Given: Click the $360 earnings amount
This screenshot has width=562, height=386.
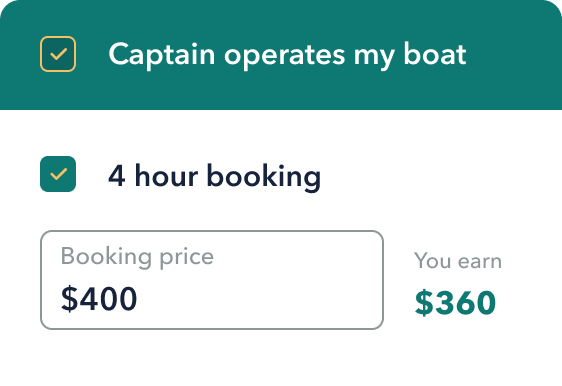Looking at the screenshot, I should click(455, 302).
